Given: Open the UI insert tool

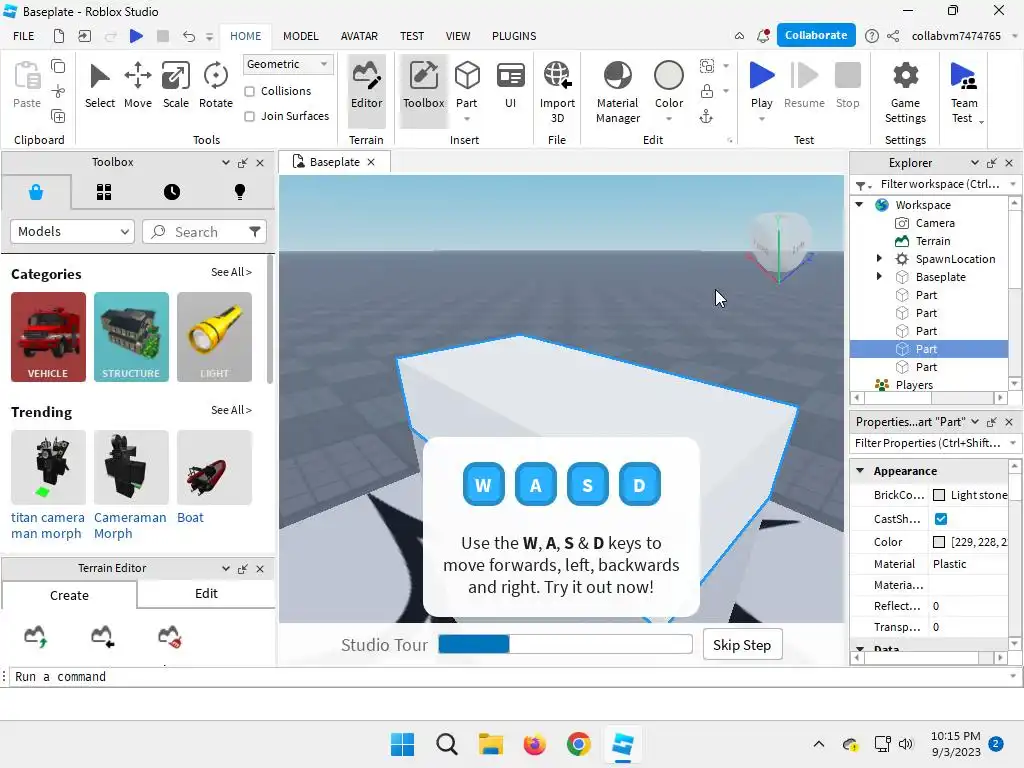Looking at the screenshot, I should pyautogui.click(x=511, y=86).
